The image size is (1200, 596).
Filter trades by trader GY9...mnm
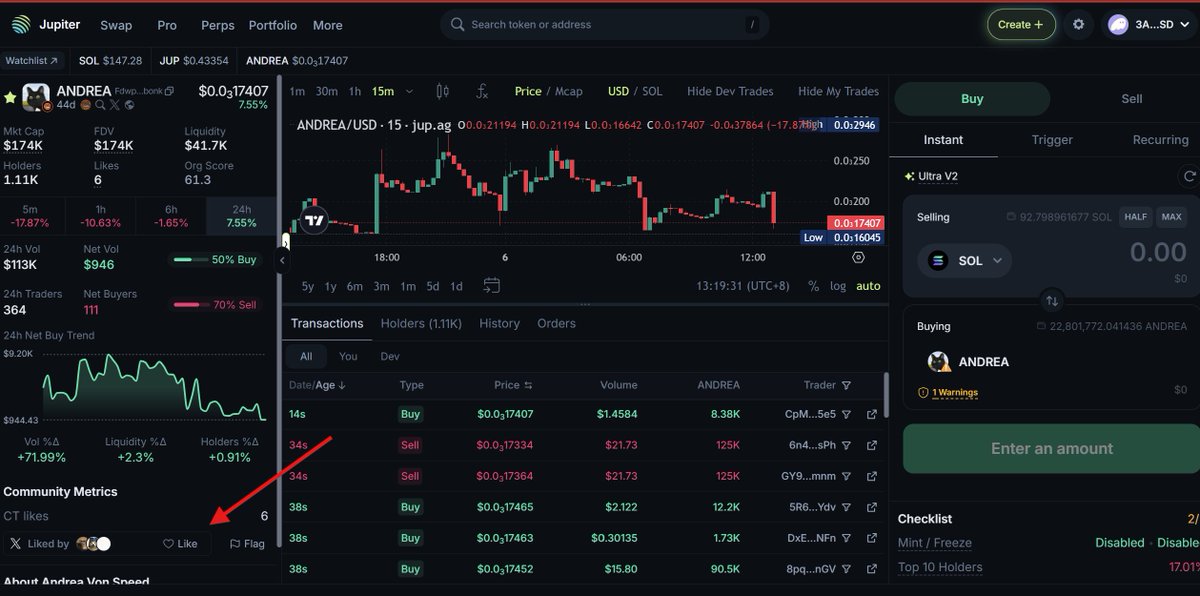tap(846, 476)
